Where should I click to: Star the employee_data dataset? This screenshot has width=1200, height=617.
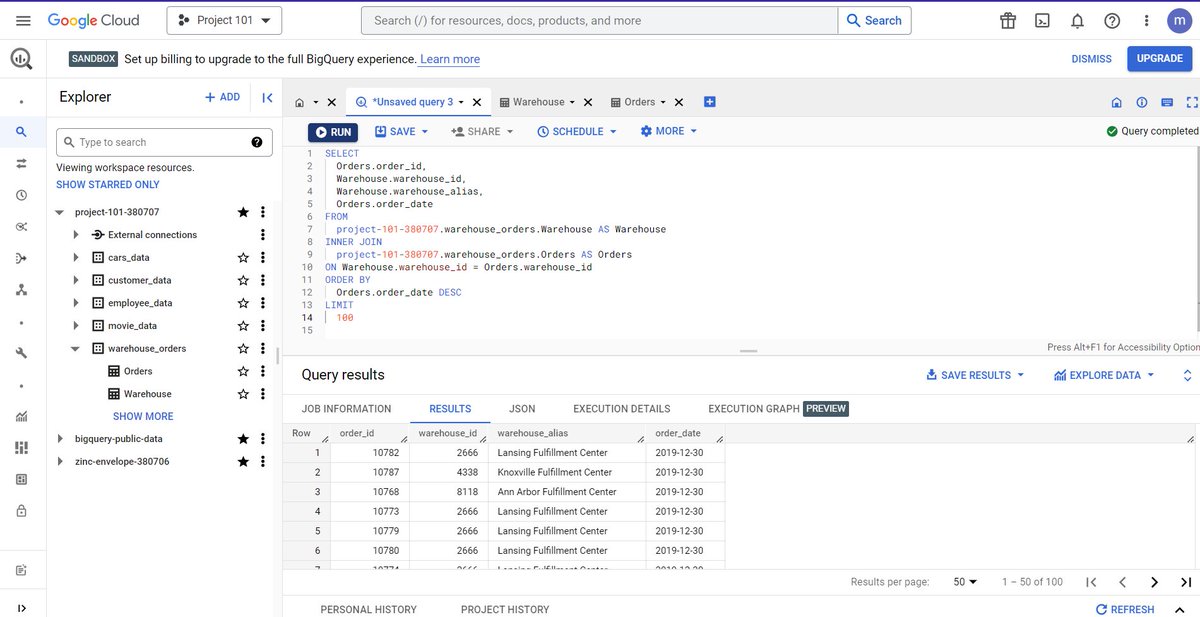(243, 303)
